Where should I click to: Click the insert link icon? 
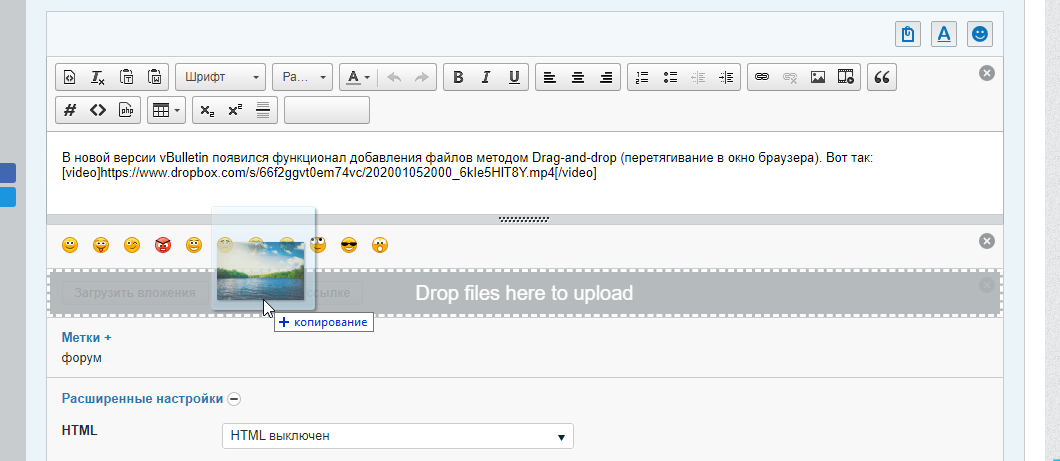(x=762, y=77)
